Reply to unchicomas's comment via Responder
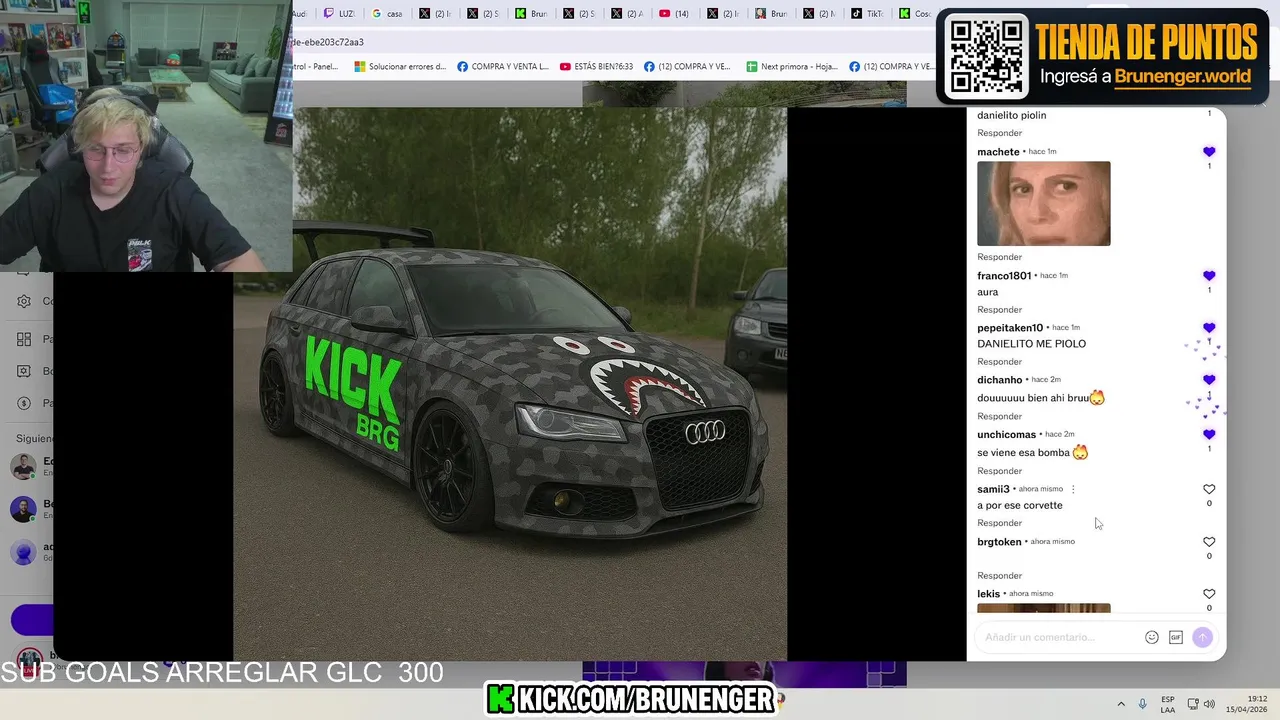The height and width of the screenshot is (720, 1280). [1000, 471]
